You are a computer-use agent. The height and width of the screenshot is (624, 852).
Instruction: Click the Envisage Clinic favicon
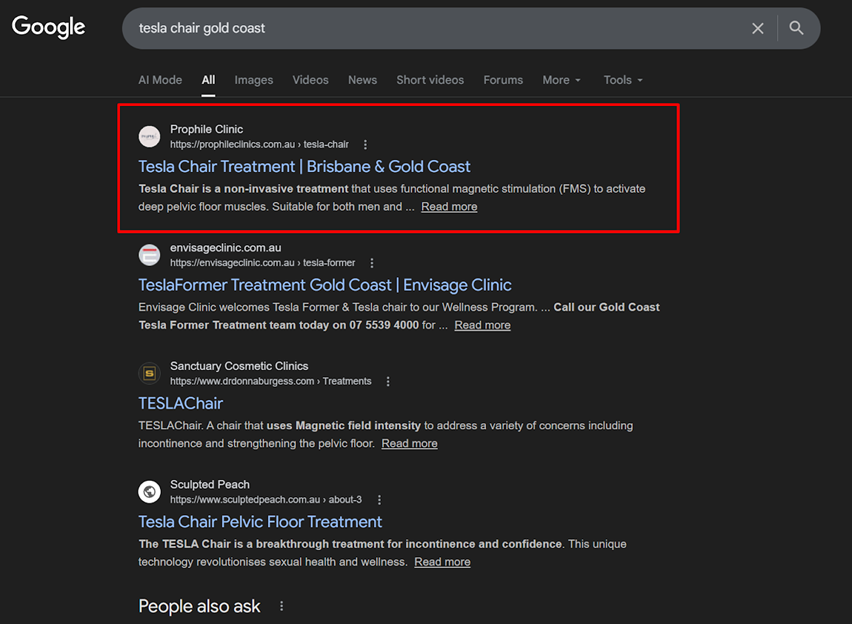pos(149,255)
